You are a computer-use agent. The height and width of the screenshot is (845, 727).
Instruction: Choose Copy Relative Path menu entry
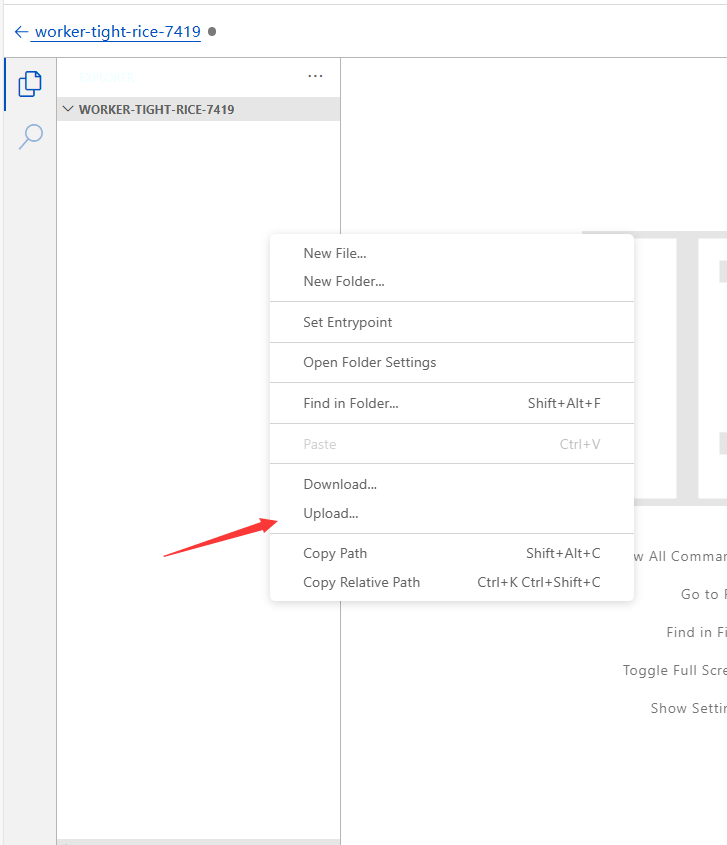(362, 583)
